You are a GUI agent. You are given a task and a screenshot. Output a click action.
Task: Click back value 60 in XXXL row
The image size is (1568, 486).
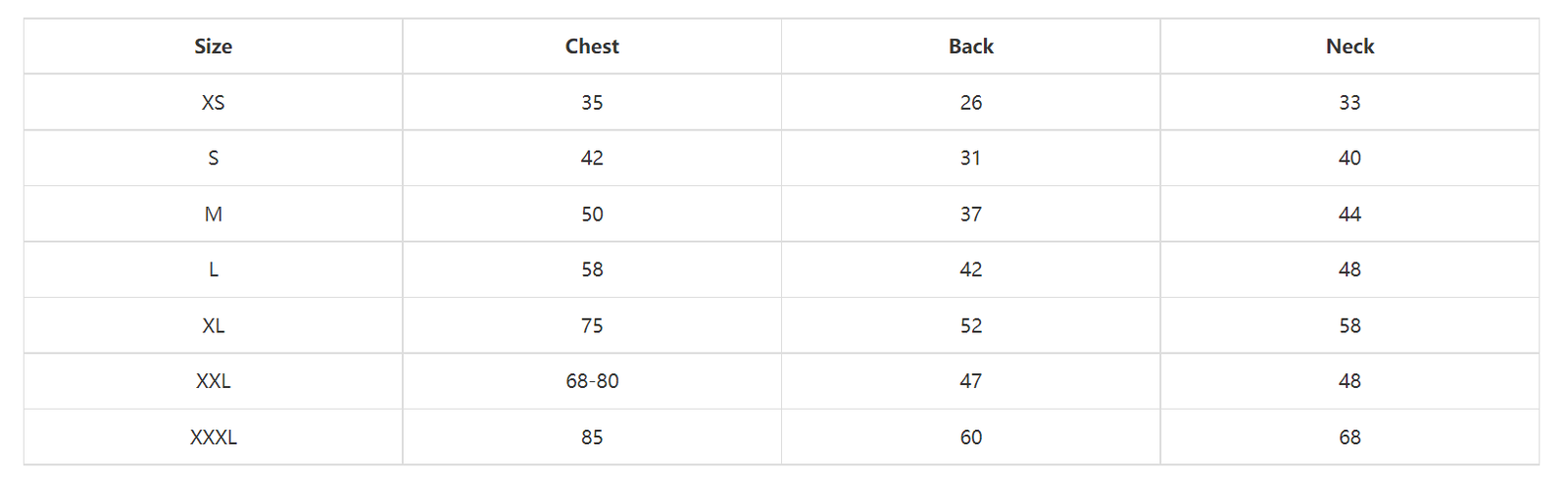point(970,437)
